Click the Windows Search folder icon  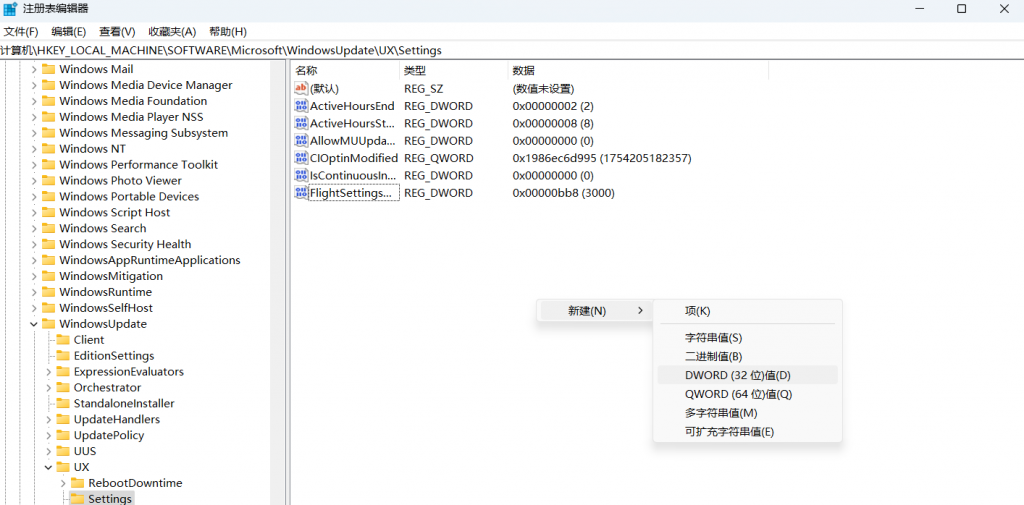pyautogui.click(x=48, y=228)
